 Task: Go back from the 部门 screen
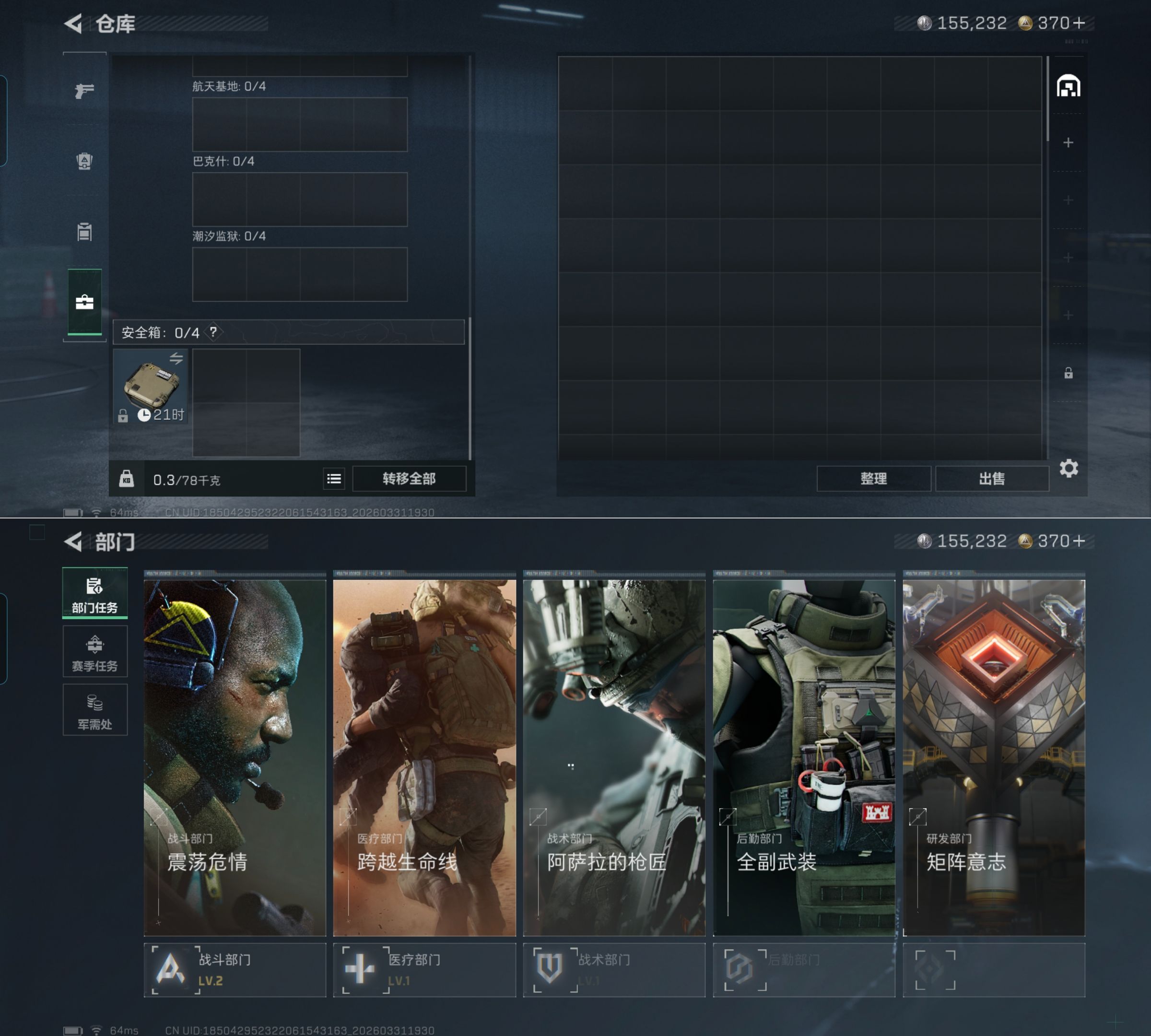point(74,542)
